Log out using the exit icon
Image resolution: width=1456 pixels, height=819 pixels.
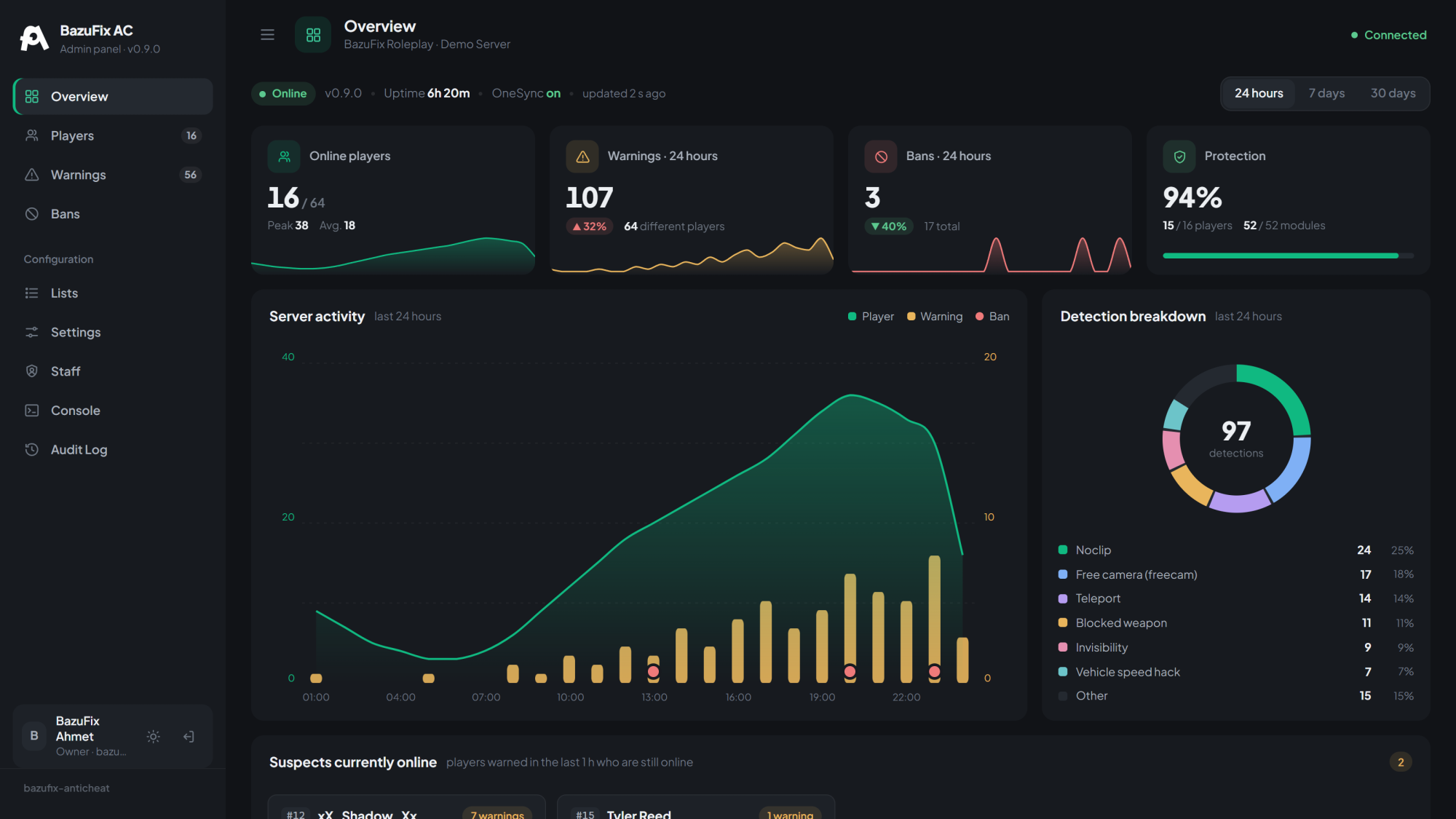tap(189, 737)
